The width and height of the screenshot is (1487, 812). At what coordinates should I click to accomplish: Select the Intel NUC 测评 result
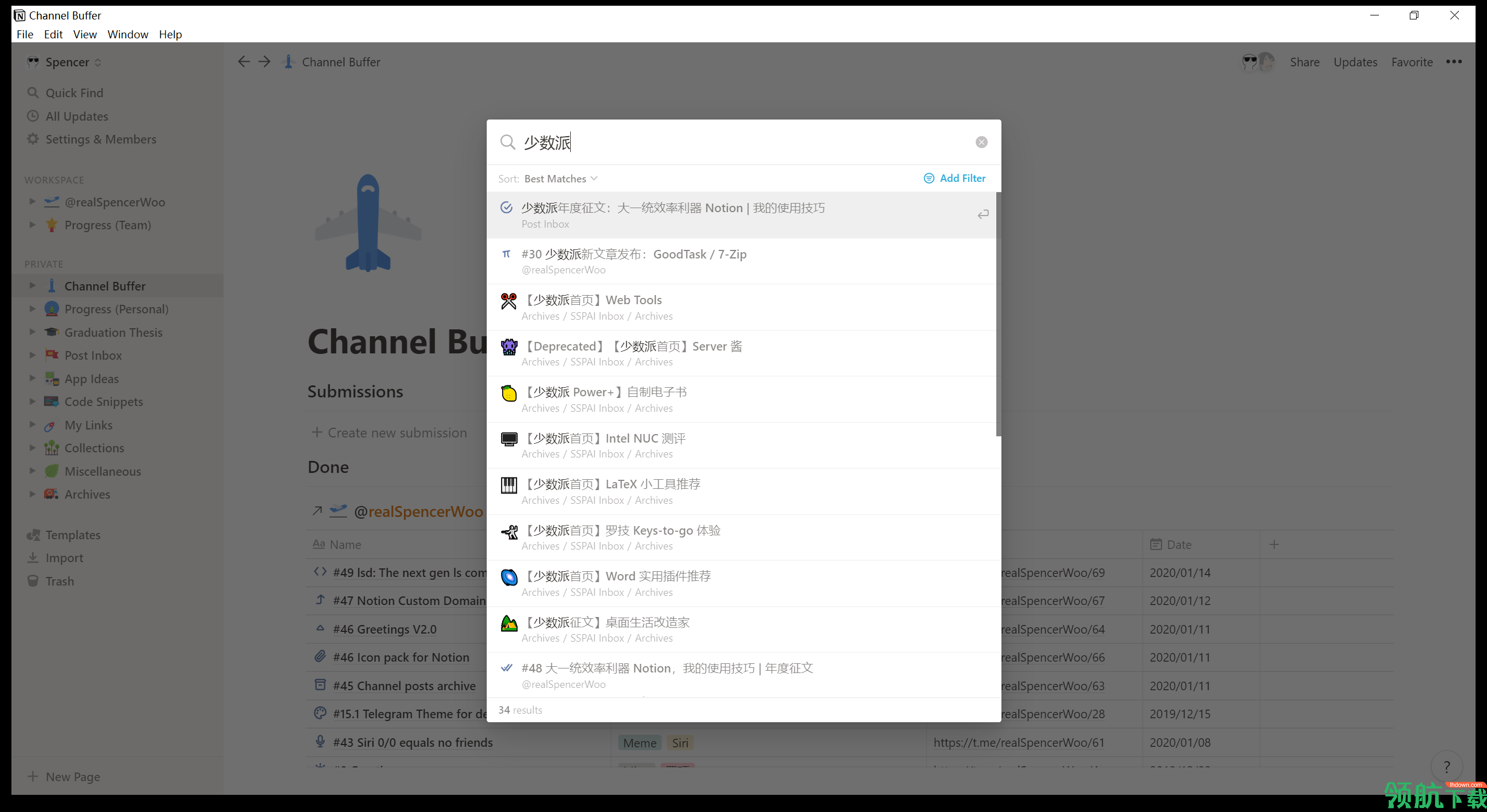coord(742,445)
